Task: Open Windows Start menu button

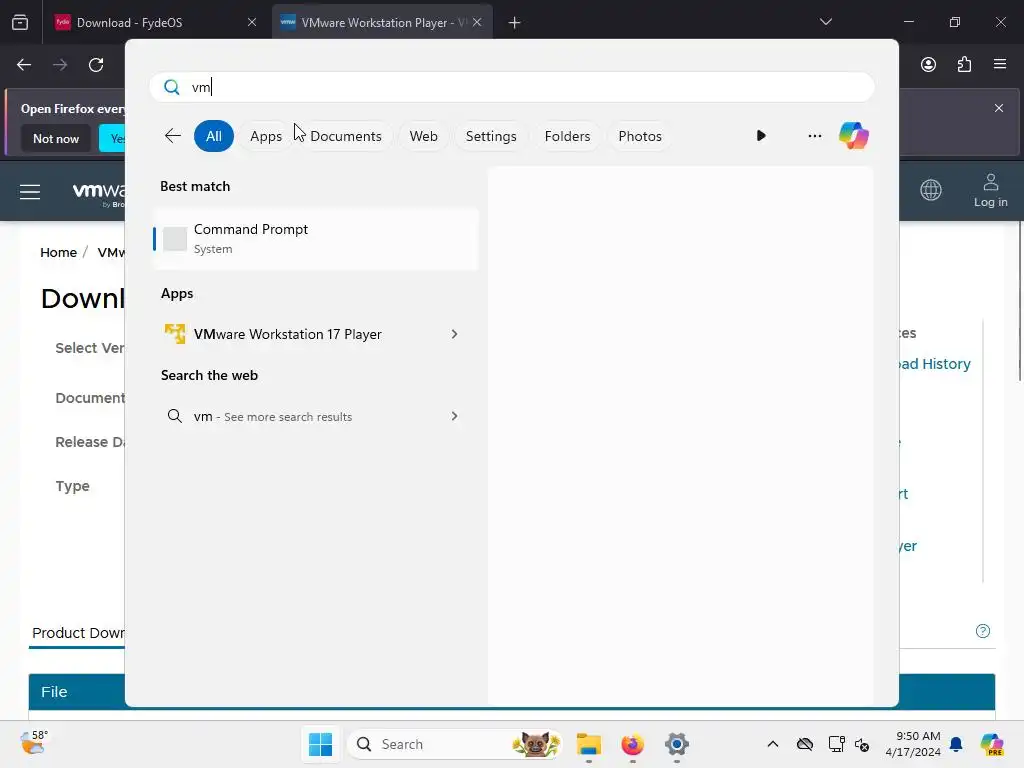Action: [x=321, y=744]
